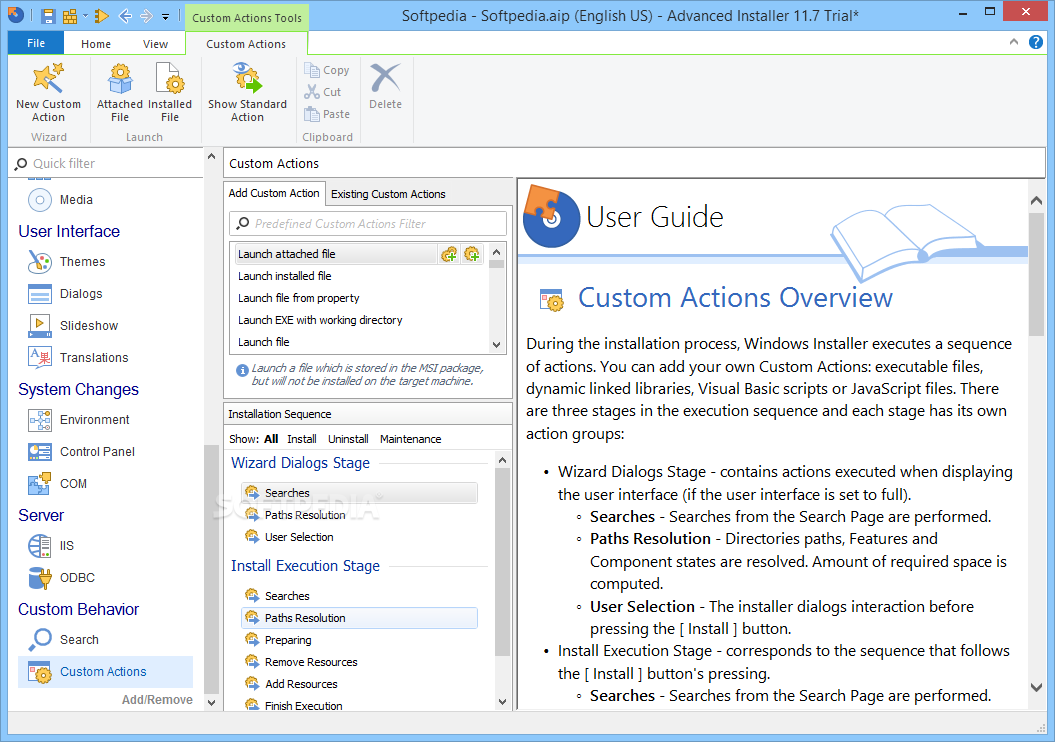The width and height of the screenshot is (1055, 742).
Task: Filter sequence to Maintenance actions
Action: (410, 439)
